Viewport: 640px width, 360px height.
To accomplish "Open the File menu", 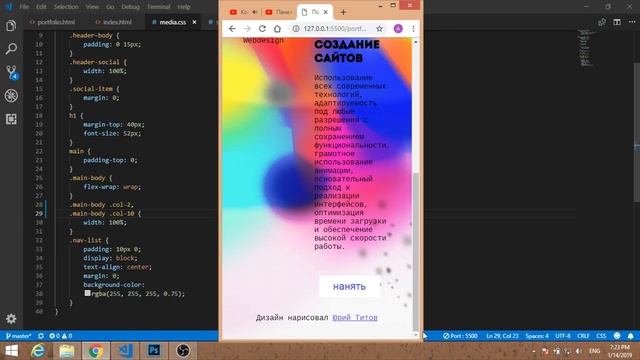I will pyautogui.click(x=24, y=7).
